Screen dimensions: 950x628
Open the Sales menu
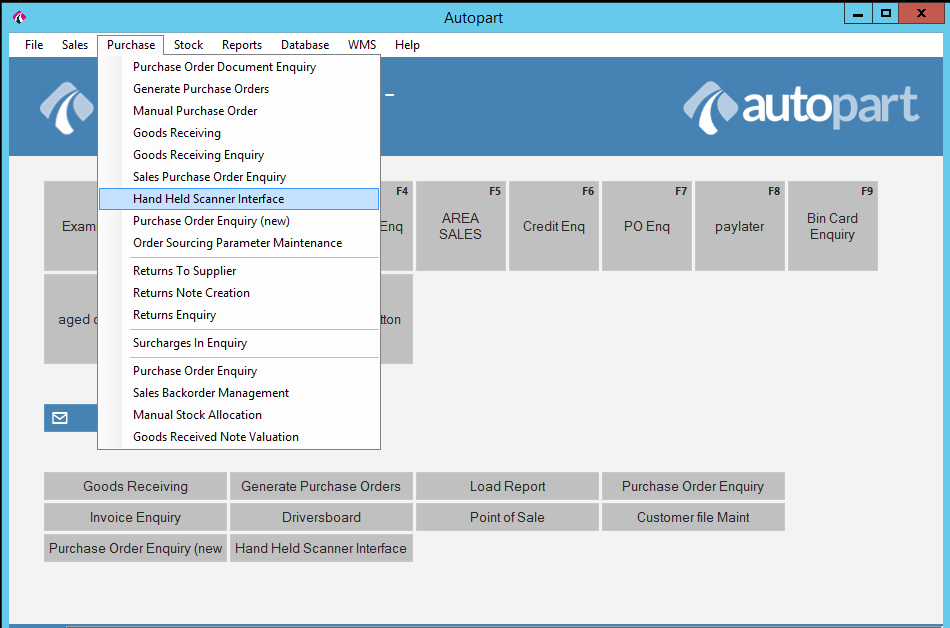click(75, 45)
